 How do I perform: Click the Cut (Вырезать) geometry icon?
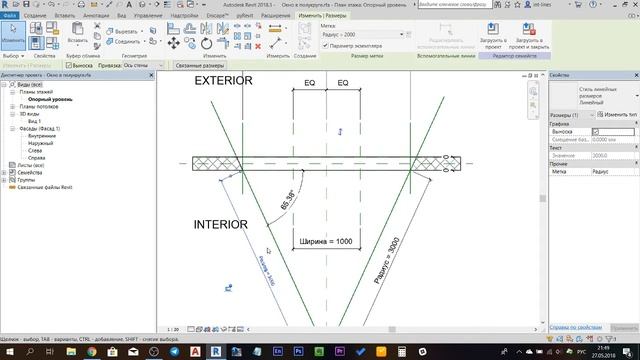tap(109, 31)
